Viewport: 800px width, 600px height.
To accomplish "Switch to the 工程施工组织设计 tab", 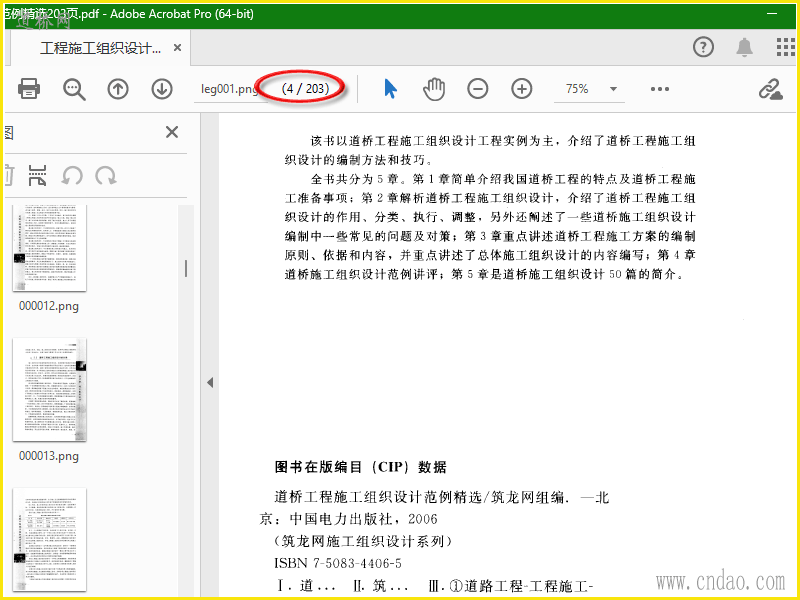I will pos(101,48).
